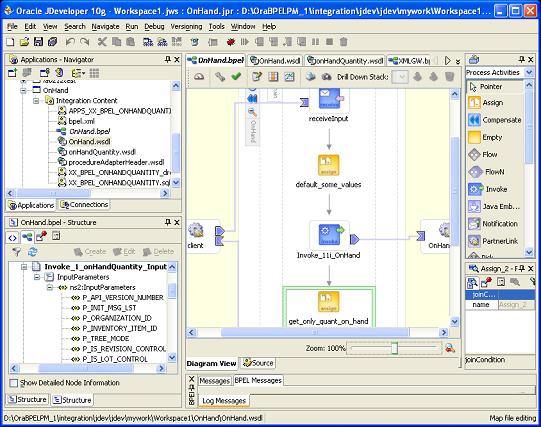Click the client partner link icon
The width and height of the screenshot is (541, 427).
pos(196,231)
